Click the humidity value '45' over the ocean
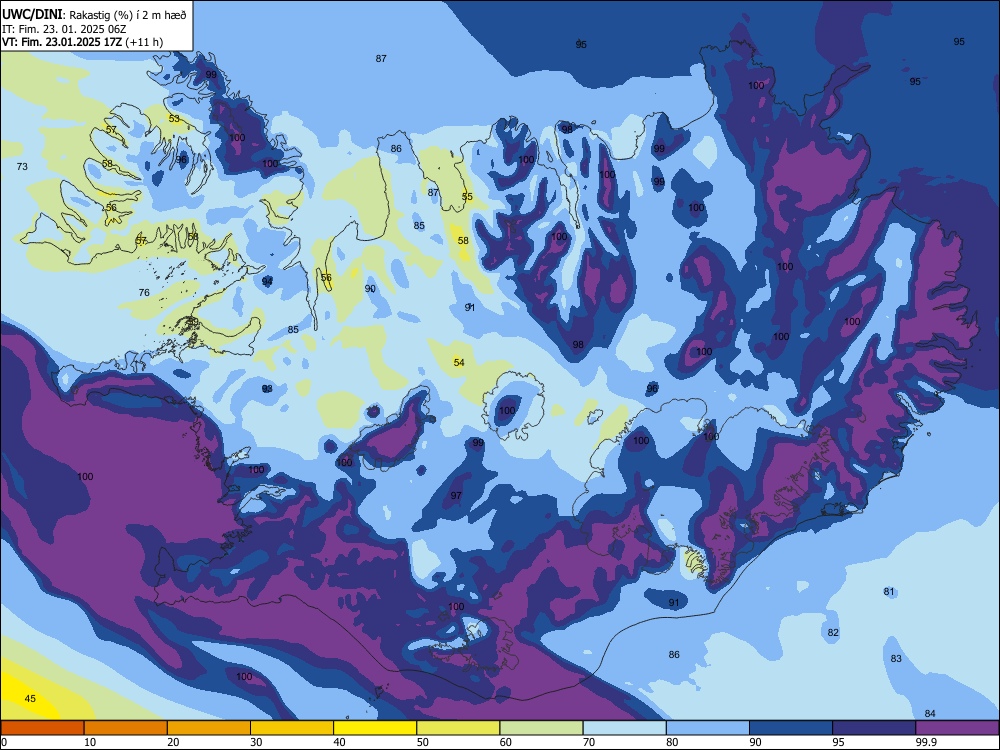The width and height of the screenshot is (1000, 750). pos(30,698)
